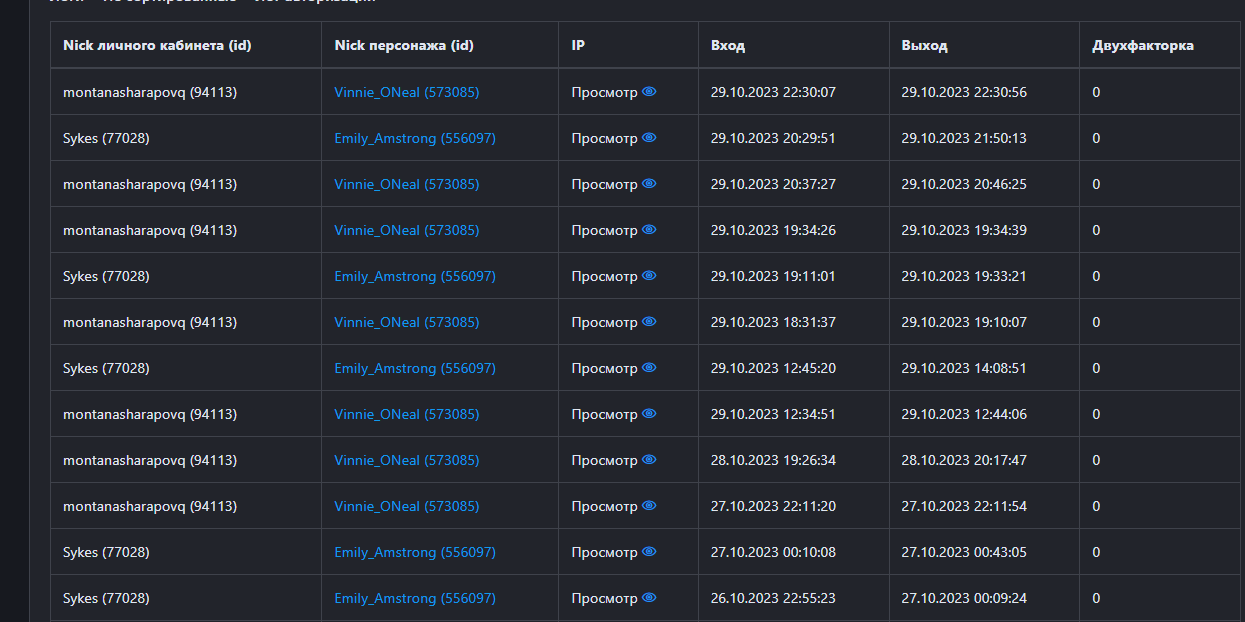
Task: Click the 'Выход' column header
Action: tap(924, 45)
